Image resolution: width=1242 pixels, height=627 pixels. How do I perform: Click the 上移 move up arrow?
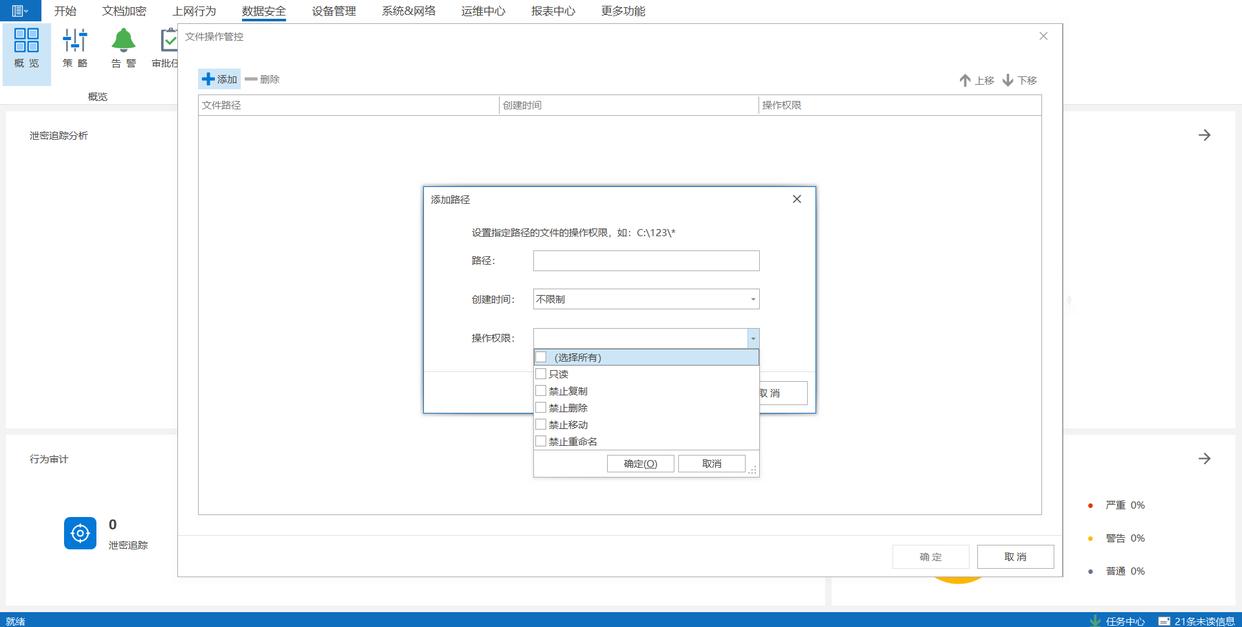(965, 80)
